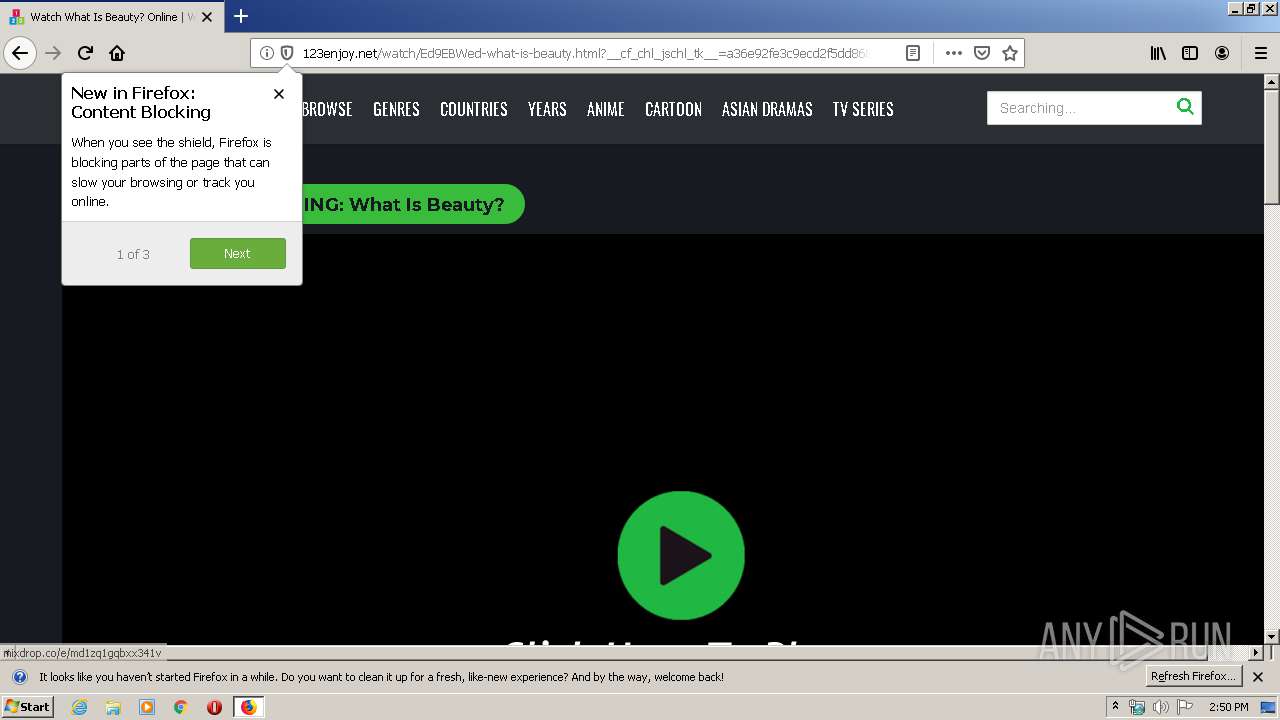This screenshot has width=1280, height=720.
Task: Go to ASIAN DRAMAS section
Action: [x=767, y=109]
